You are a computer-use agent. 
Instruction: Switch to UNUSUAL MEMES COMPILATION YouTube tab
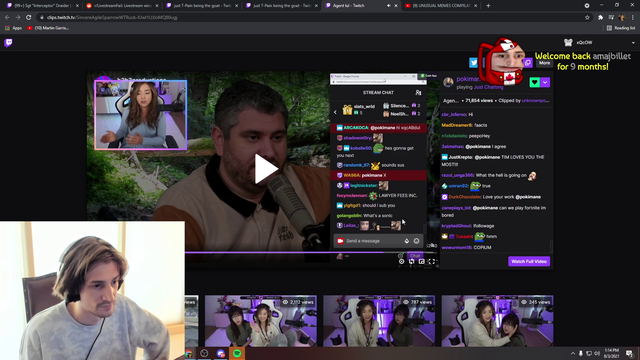[441, 6]
